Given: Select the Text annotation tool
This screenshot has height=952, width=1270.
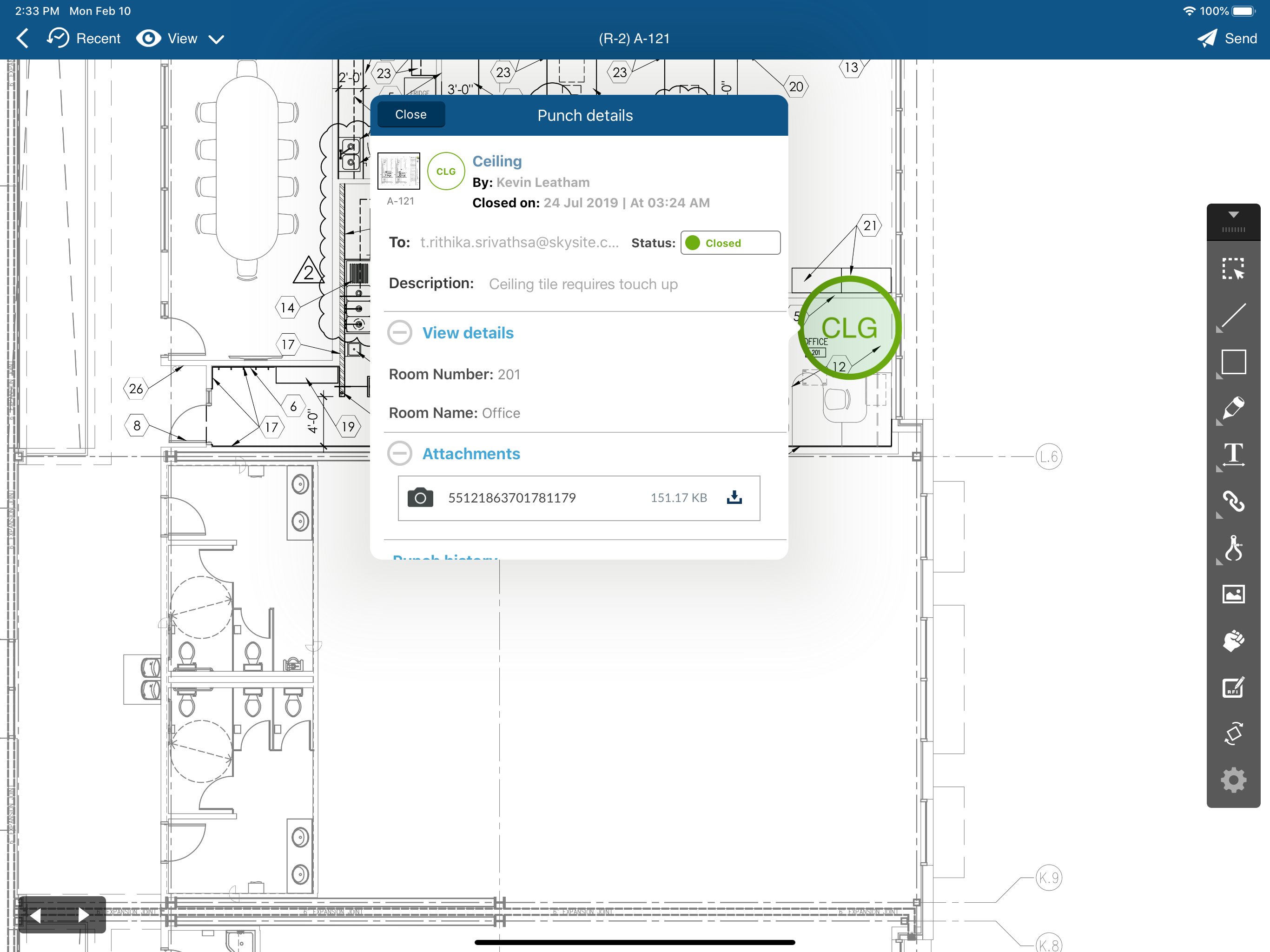Looking at the screenshot, I should [x=1233, y=455].
